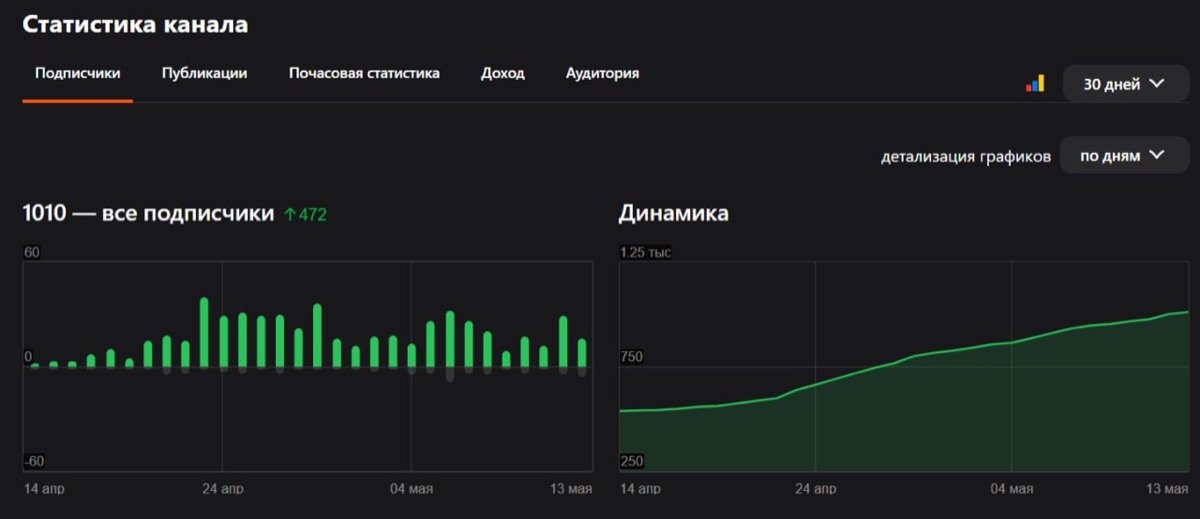Open the по дням detail dropdown

click(1124, 156)
